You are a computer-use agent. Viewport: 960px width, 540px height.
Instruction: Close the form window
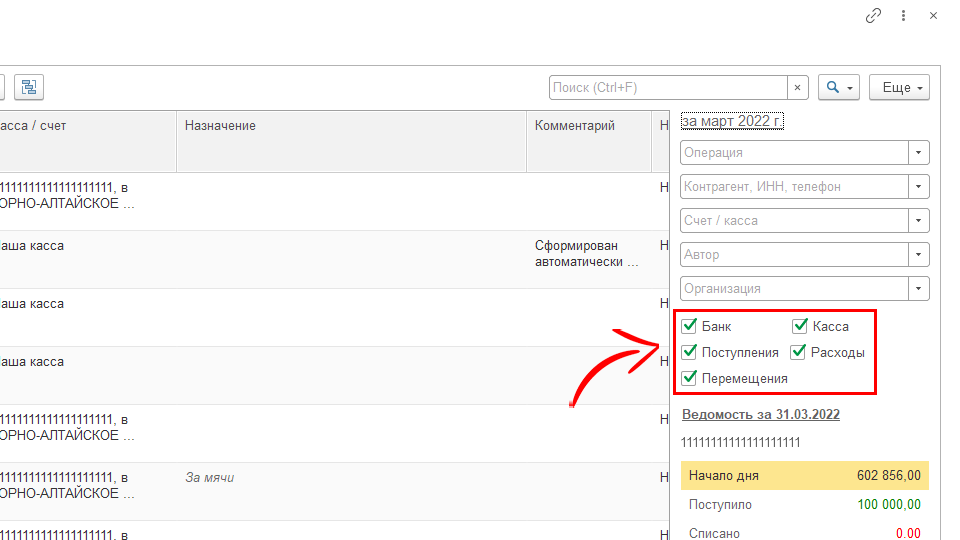(933, 16)
